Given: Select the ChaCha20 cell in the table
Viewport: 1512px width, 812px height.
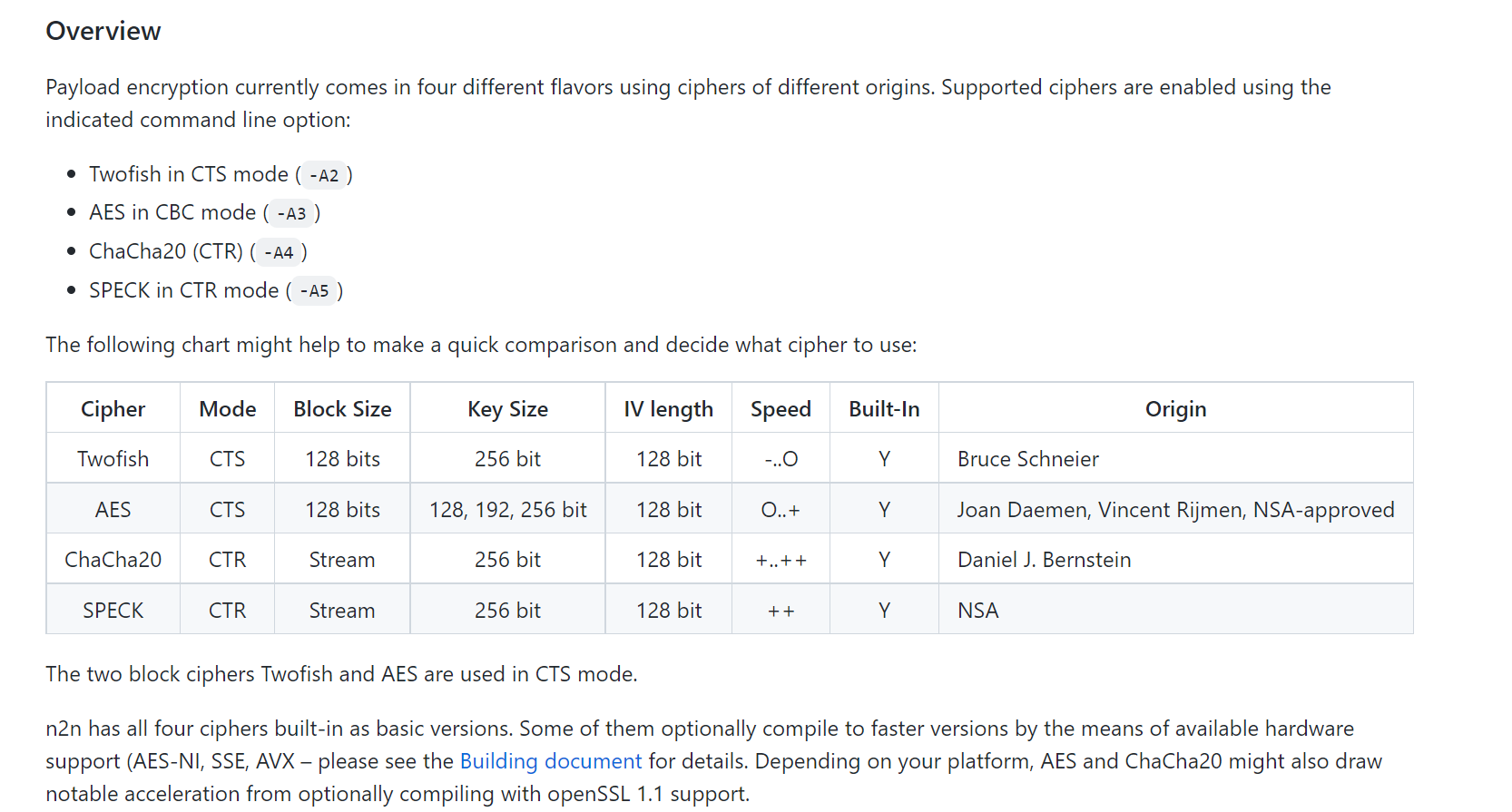Looking at the screenshot, I should click(113, 560).
